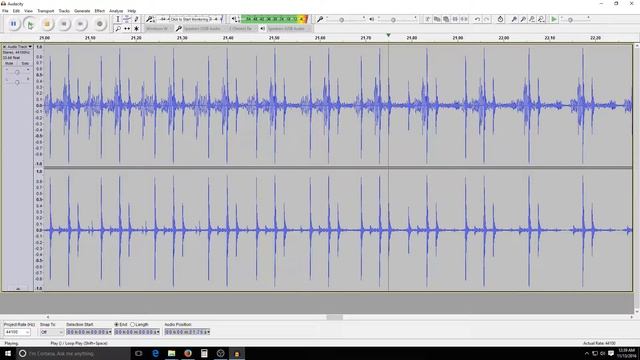Close the audio track with X
The height and width of the screenshot is (360, 640).
pos(4,47)
